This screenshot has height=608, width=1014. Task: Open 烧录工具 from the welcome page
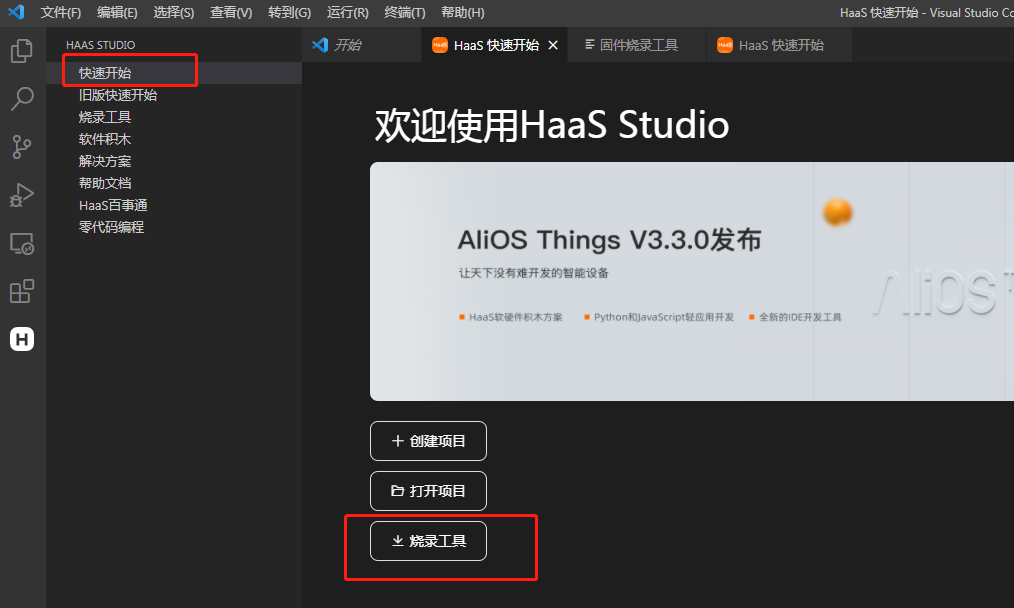(427, 540)
